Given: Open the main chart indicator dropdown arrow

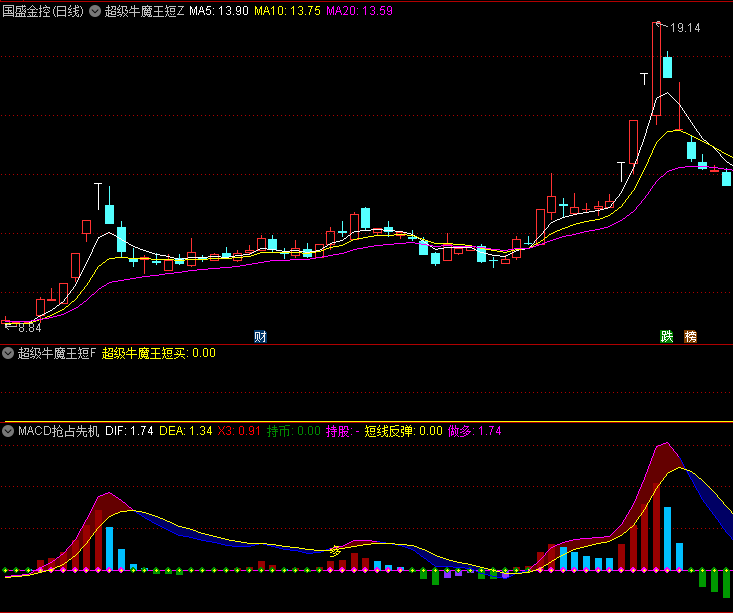Looking at the screenshot, I should click(x=95, y=11).
